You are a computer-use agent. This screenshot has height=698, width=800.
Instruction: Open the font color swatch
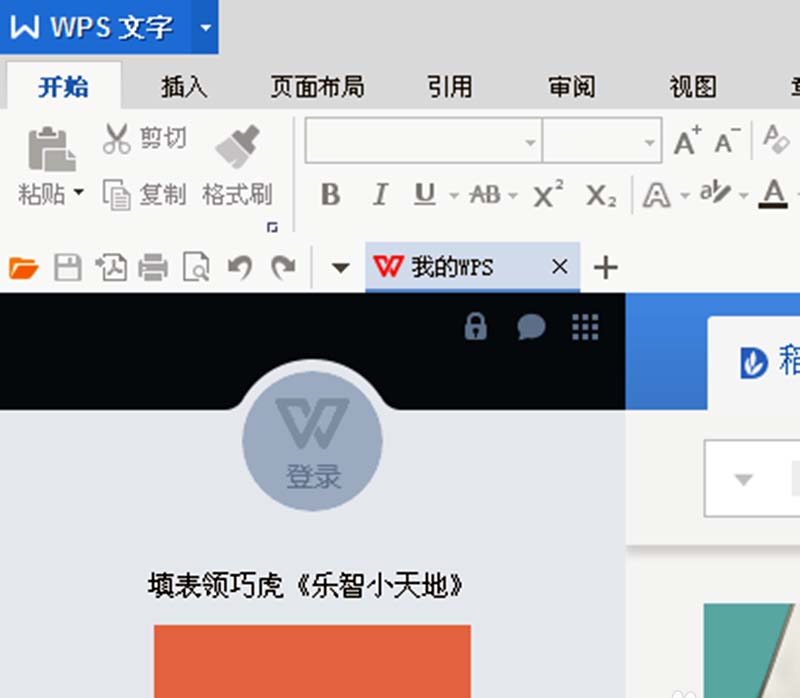[771, 196]
